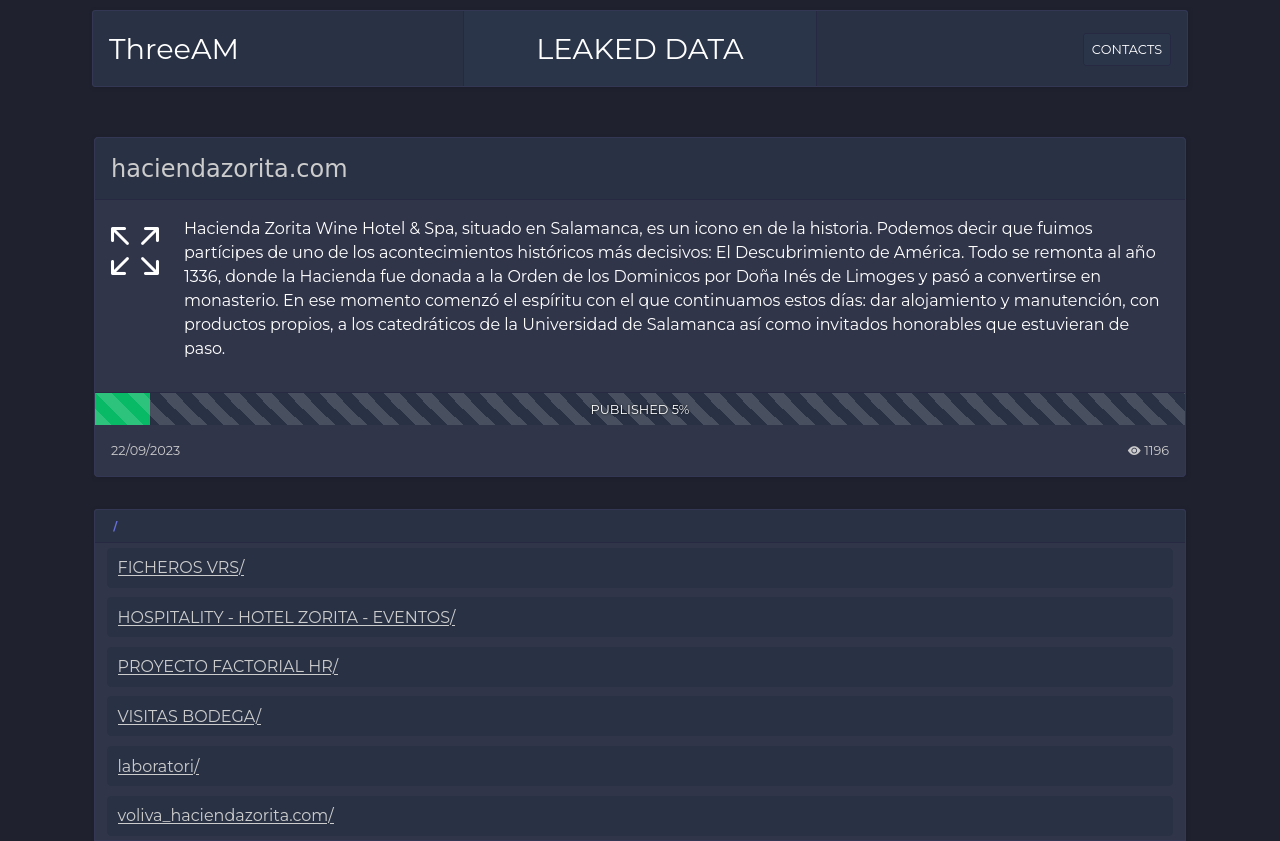Image resolution: width=1280 pixels, height=841 pixels.
Task: Click the green filled progress segment
Action: [122, 409]
